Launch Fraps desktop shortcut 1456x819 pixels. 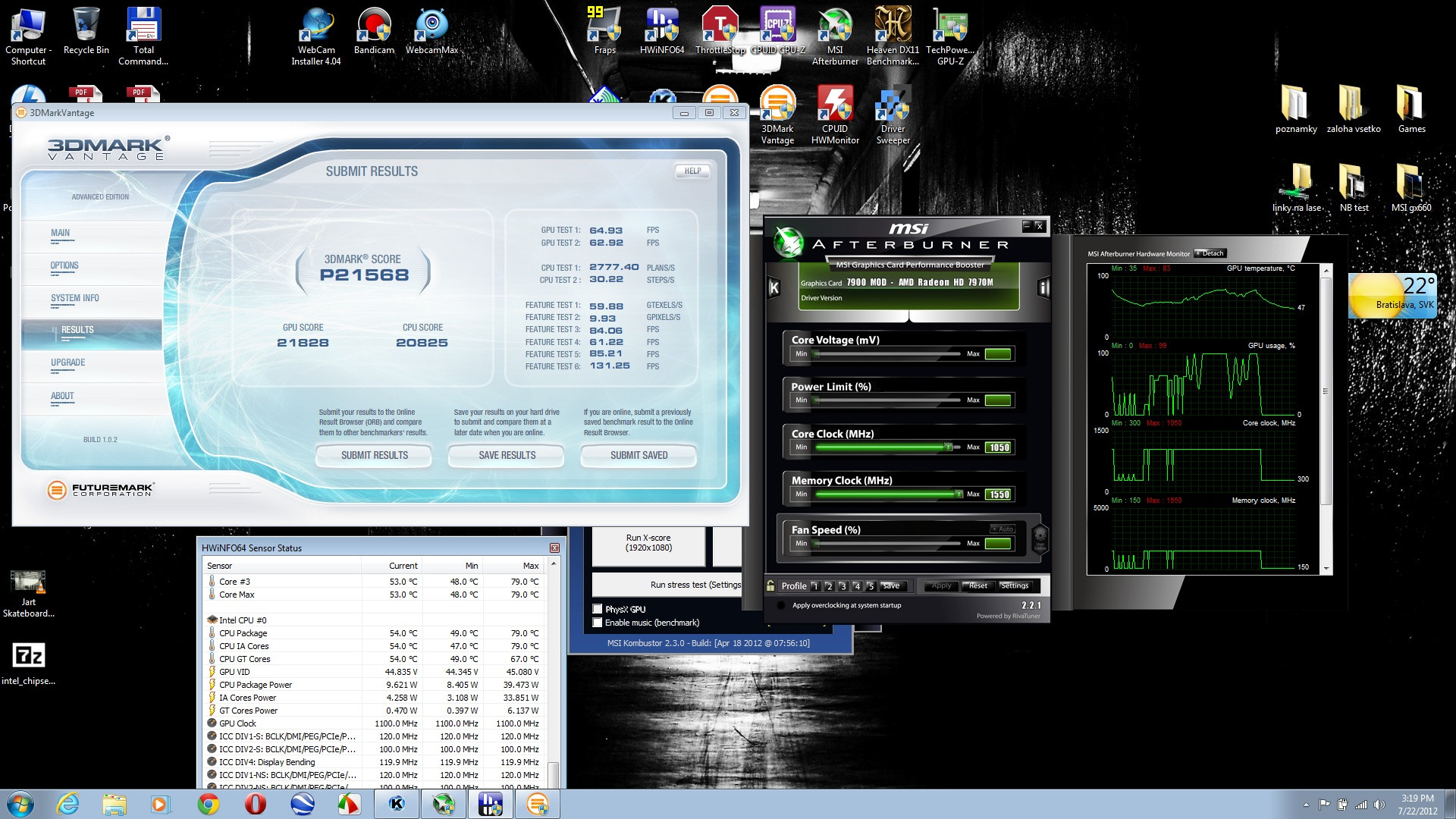point(604,30)
